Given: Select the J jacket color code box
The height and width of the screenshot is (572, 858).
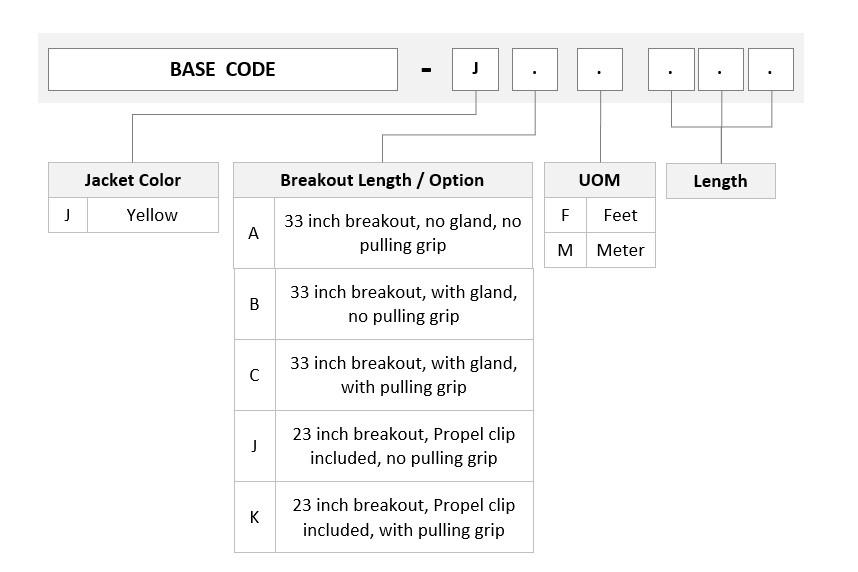Looking at the screenshot, I should pyautogui.click(x=475, y=70).
